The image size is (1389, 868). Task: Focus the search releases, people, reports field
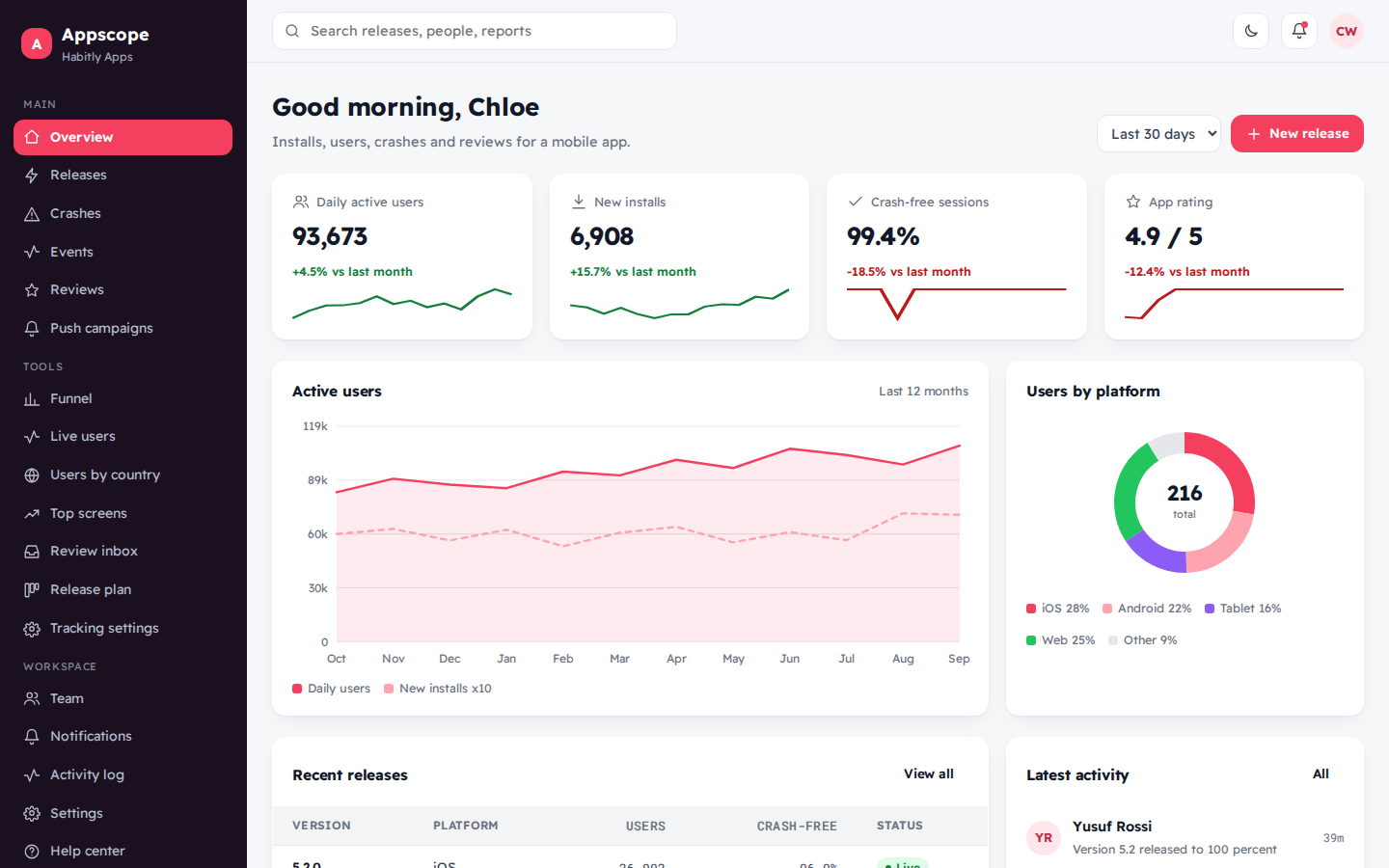click(475, 31)
